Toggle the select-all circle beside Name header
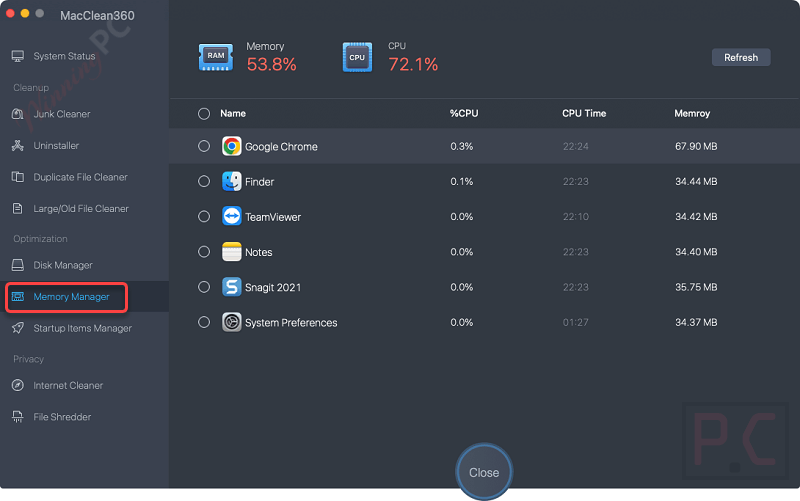The image size is (800, 501). (204, 114)
